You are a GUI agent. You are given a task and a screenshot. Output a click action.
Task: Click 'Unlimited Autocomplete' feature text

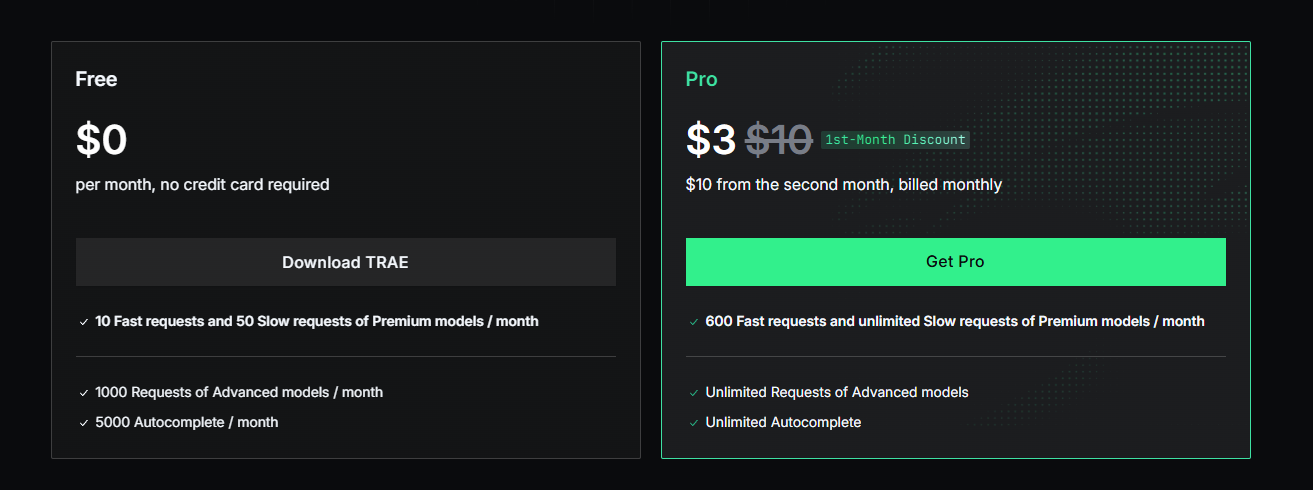(783, 422)
